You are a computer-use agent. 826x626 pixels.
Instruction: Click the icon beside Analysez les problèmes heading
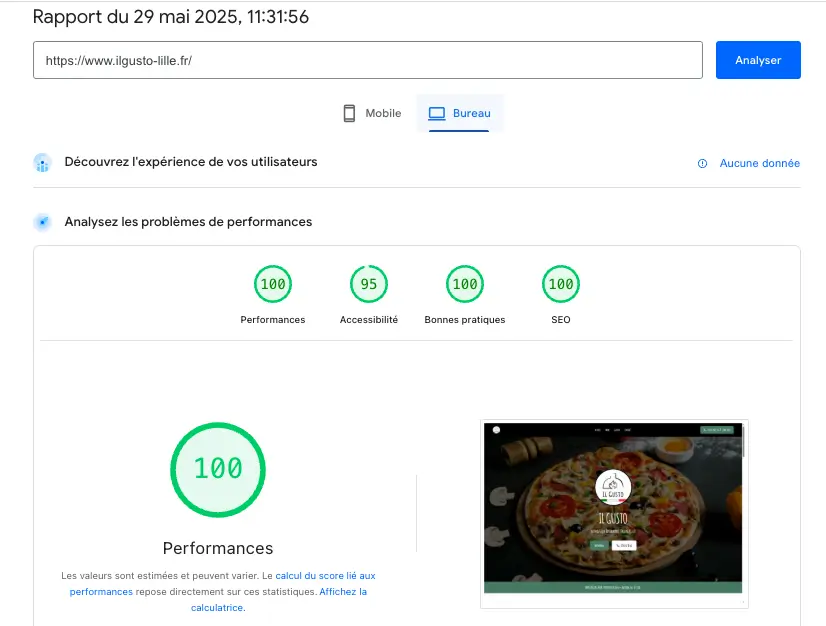42,222
